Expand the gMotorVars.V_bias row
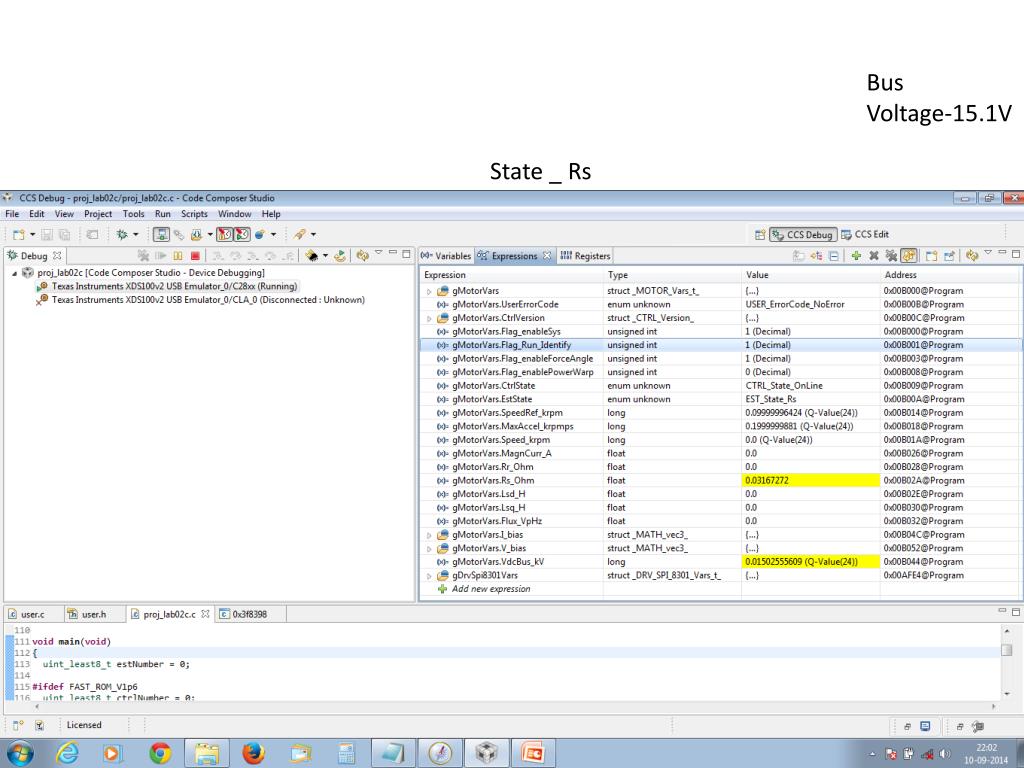Screen dimensions: 1024x768 pos(429,549)
